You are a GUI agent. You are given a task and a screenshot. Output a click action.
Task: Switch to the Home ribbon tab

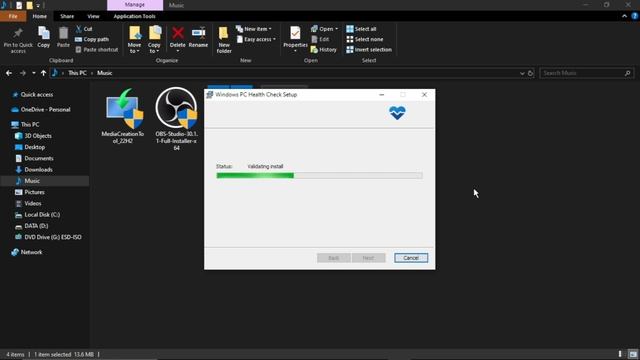click(x=40, y=16)
